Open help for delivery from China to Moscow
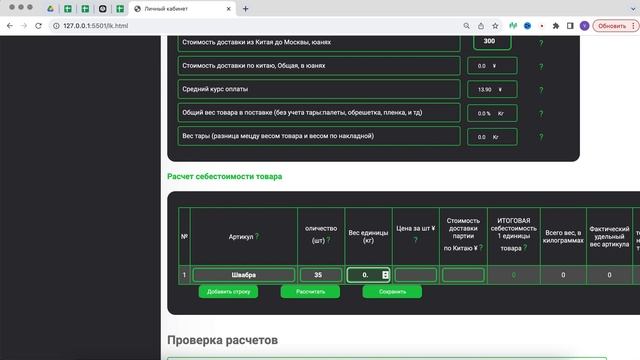 [541, 43]
